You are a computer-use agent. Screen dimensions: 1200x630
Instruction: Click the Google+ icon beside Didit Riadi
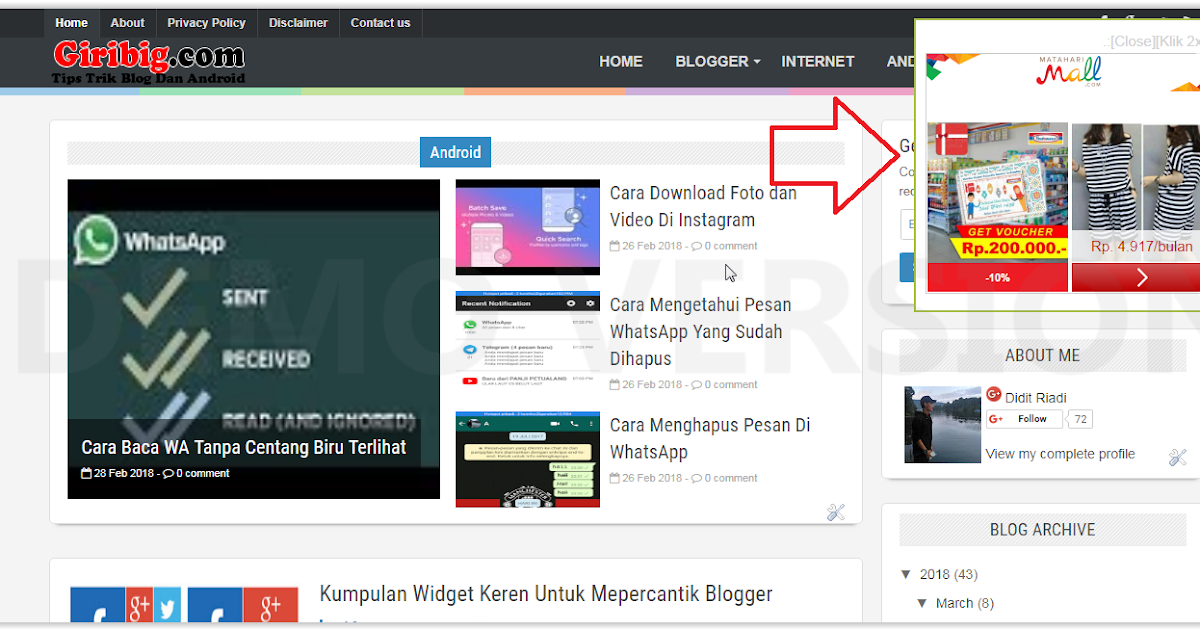pos(994,396)
